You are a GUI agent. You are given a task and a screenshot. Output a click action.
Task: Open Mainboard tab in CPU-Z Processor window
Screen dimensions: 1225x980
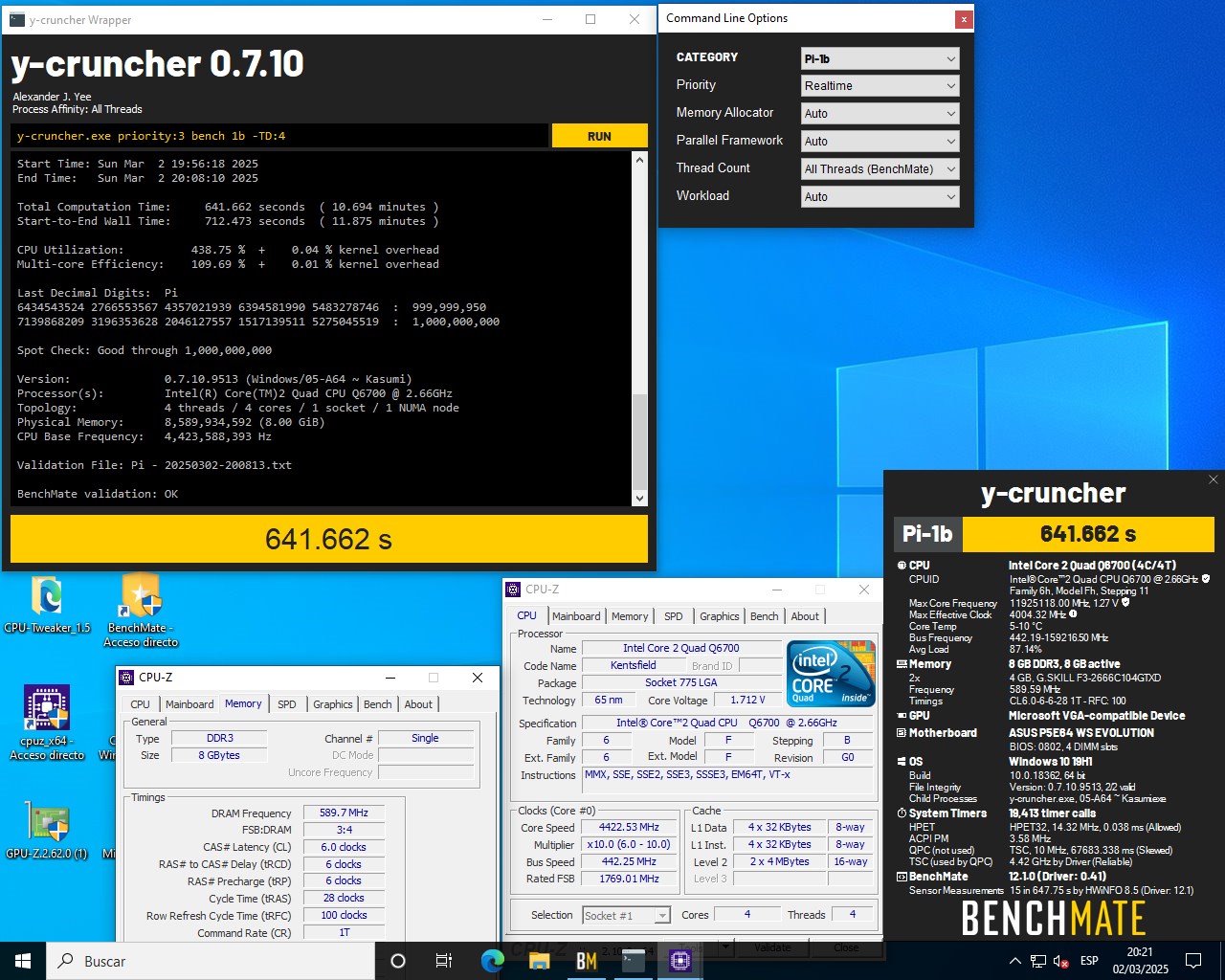(x=576, y=616)
